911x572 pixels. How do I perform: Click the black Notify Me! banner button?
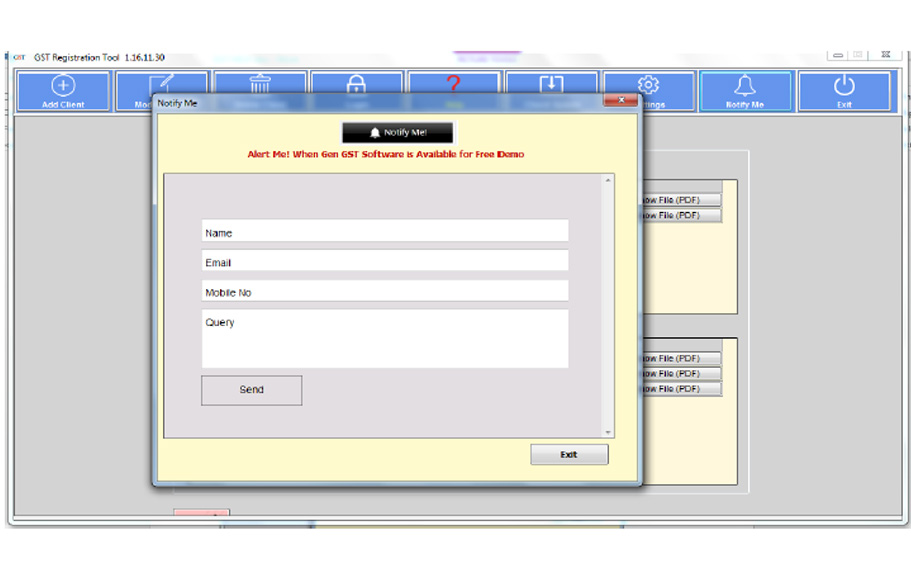point(398,132)
